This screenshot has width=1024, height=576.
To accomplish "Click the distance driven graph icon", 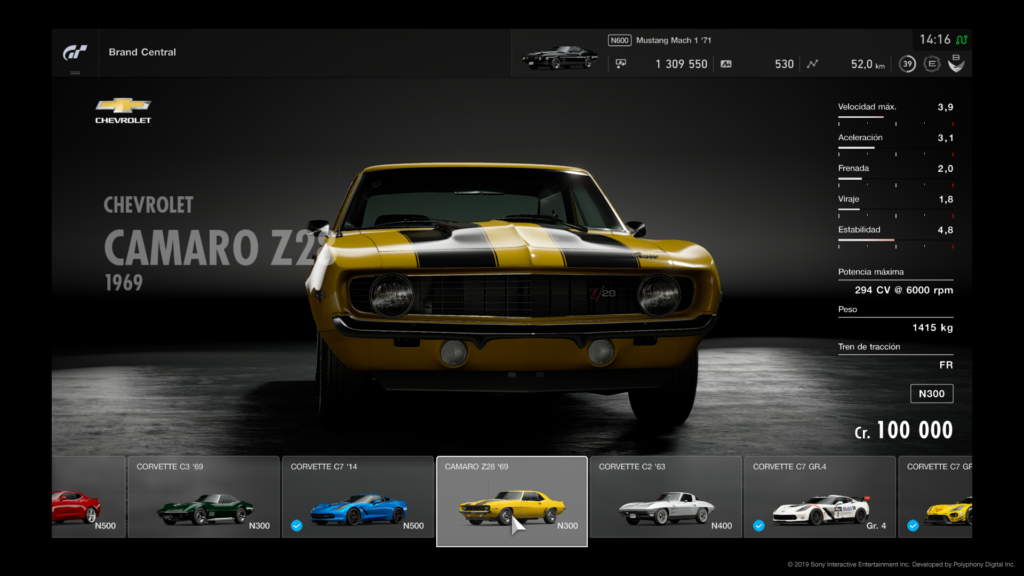I will 812,64.
